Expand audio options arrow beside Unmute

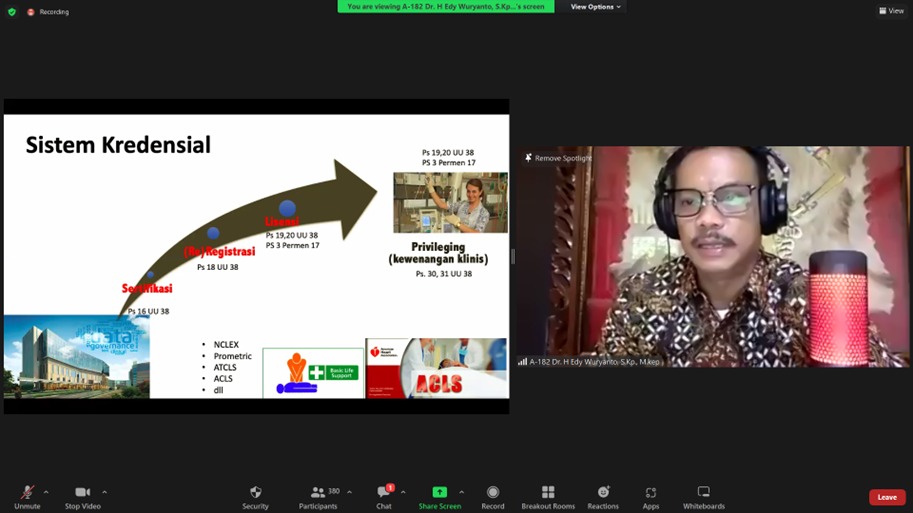46,492
